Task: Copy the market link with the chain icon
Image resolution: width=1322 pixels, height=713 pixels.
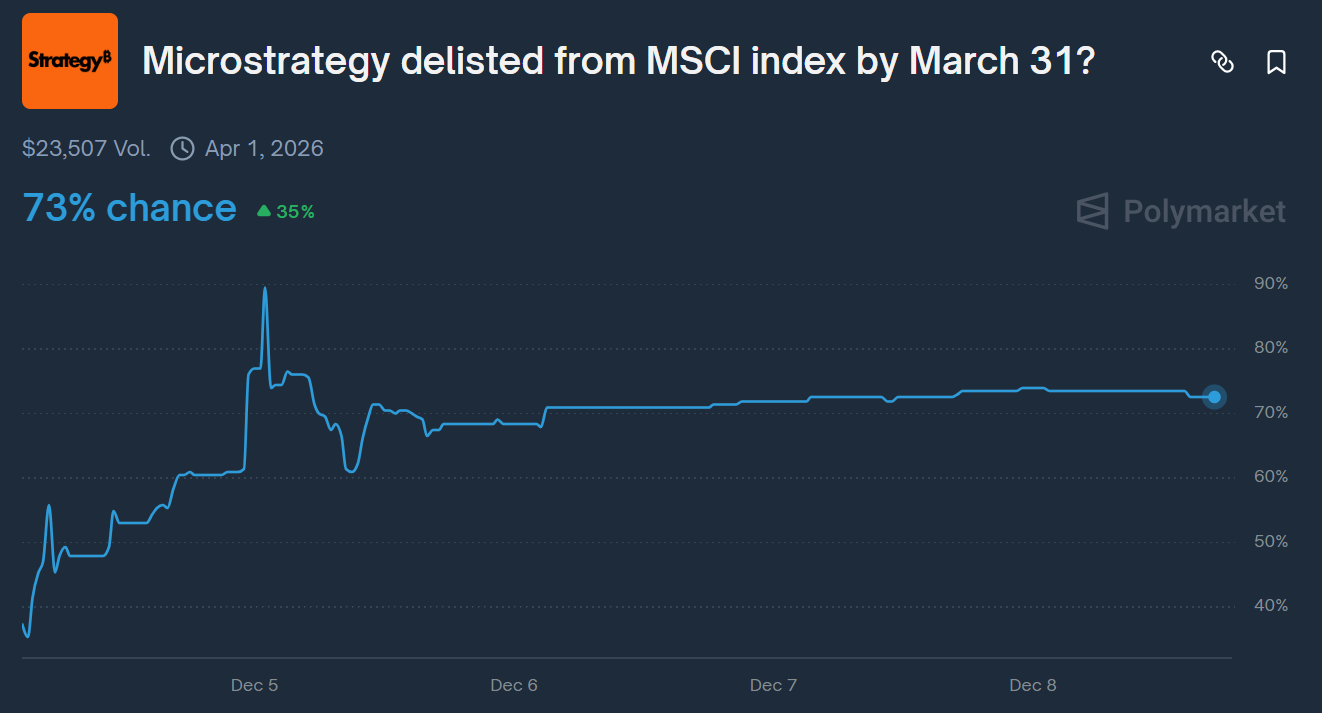Action: coord(1222,62)
